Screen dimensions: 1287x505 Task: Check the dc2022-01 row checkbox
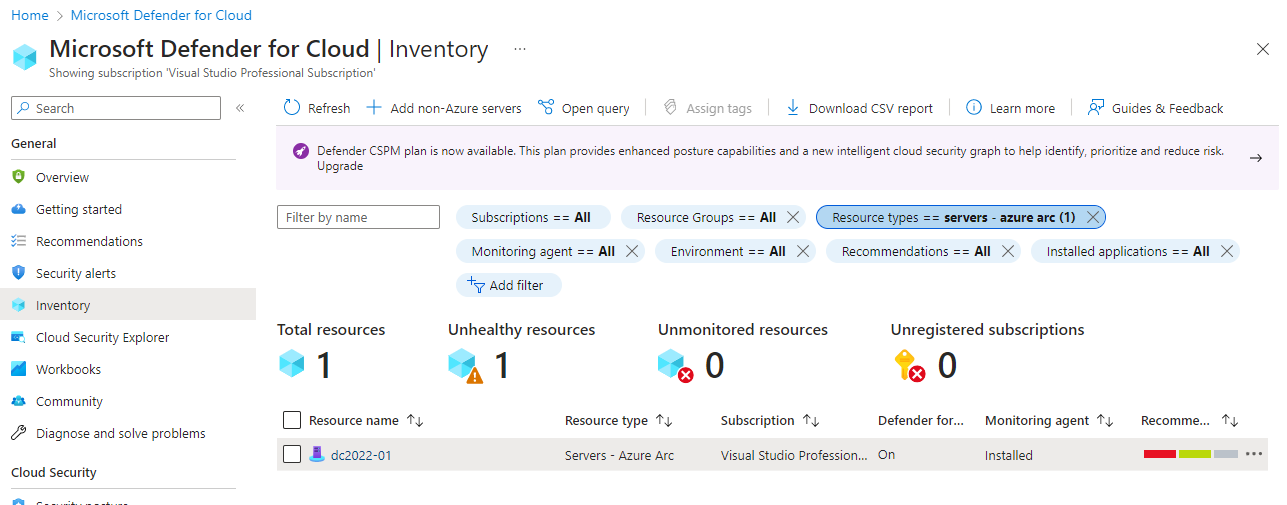292,454
